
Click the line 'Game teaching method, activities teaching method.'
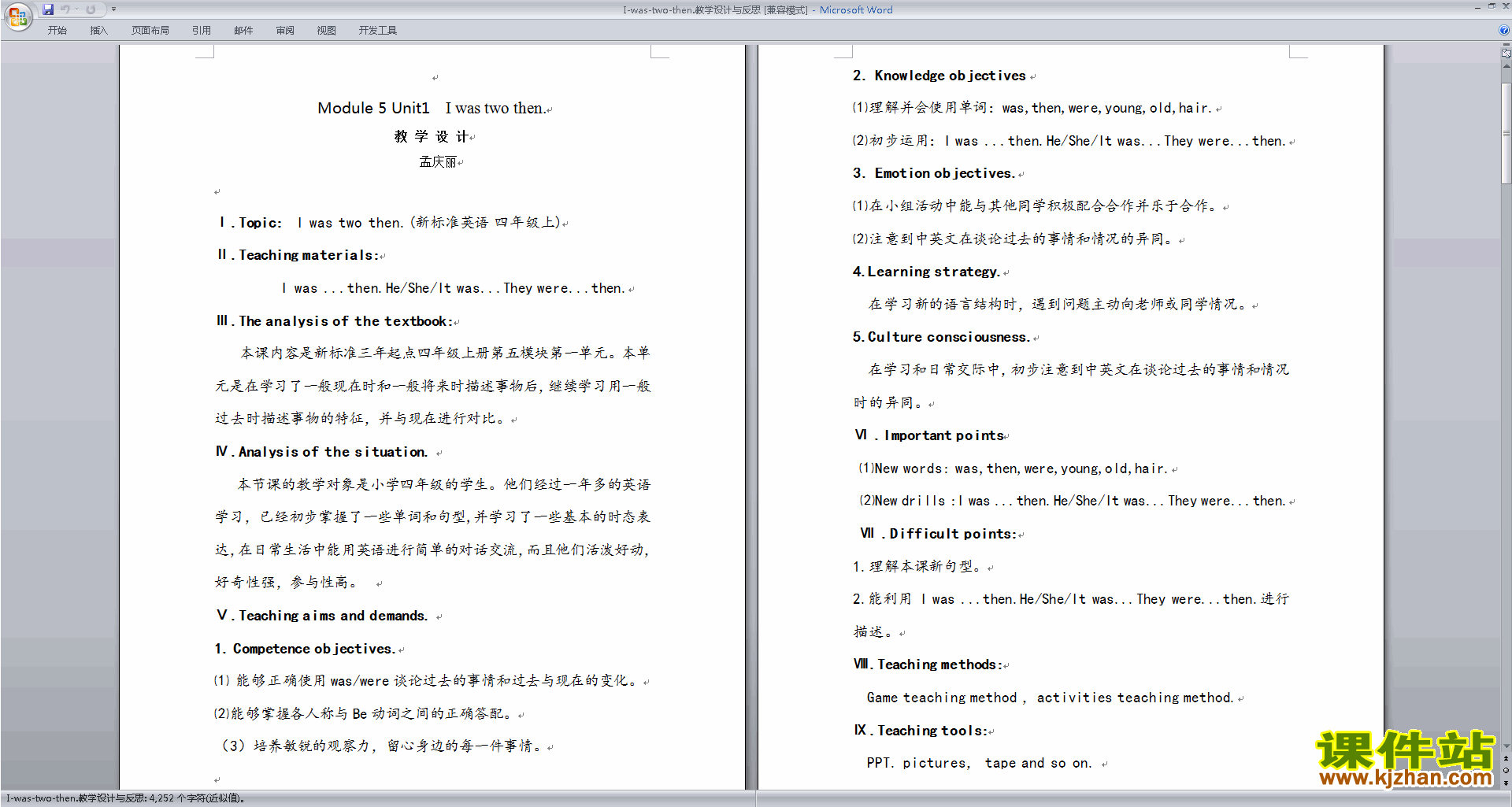click(x=1050, y=698)
